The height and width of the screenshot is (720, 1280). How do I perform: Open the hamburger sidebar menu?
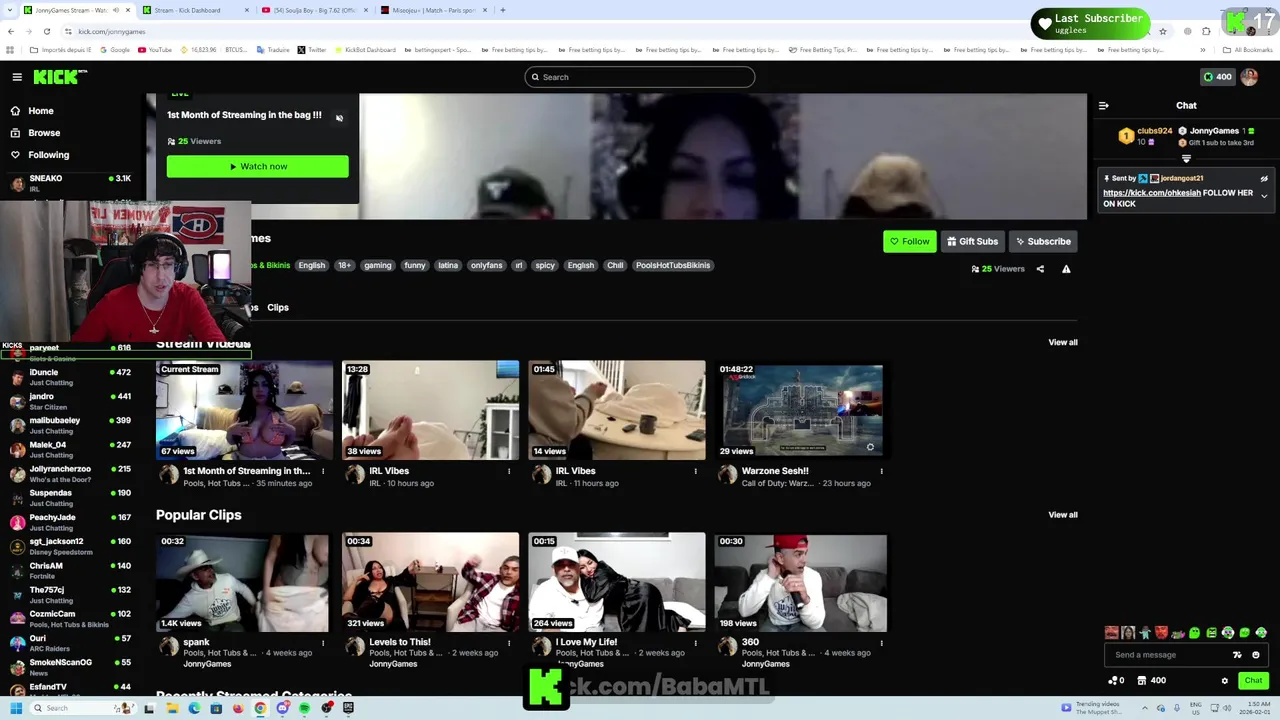(17, 77)
